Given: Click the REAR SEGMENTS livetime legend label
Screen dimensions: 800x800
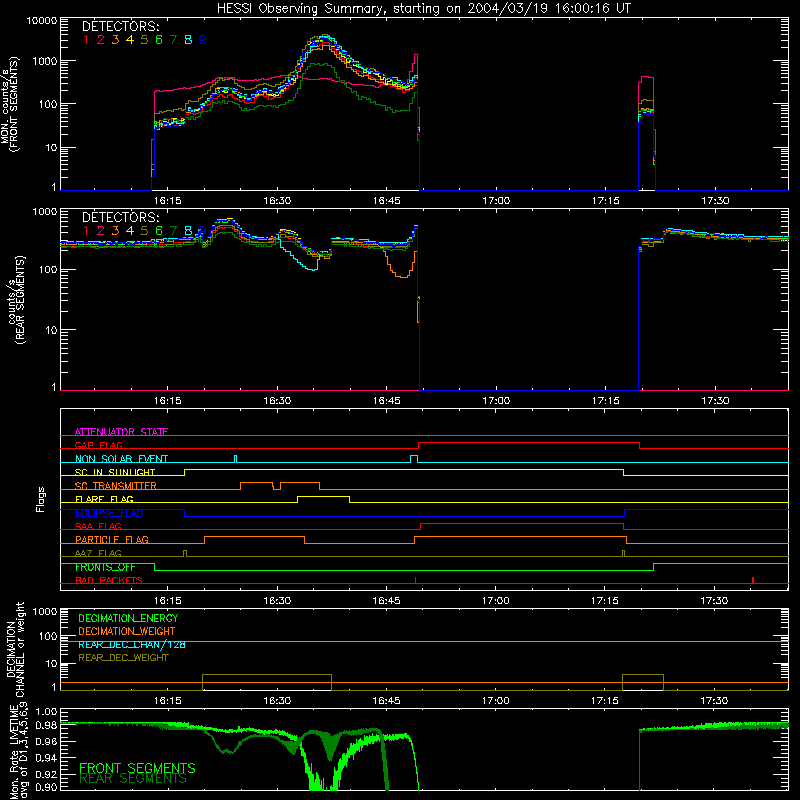Looking at the screenshot, I should click(133, 779).
